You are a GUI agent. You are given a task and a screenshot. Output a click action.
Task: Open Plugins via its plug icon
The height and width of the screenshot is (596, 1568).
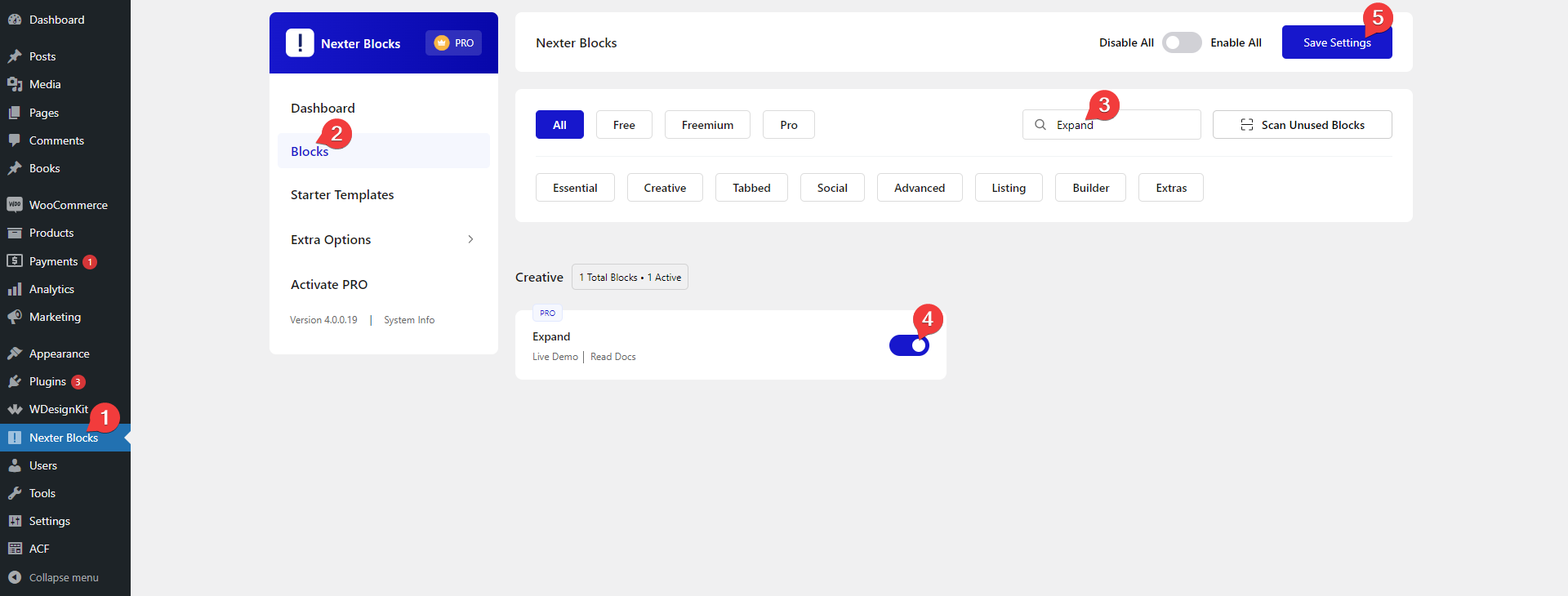pyautogui.click(x=15, y=381)
